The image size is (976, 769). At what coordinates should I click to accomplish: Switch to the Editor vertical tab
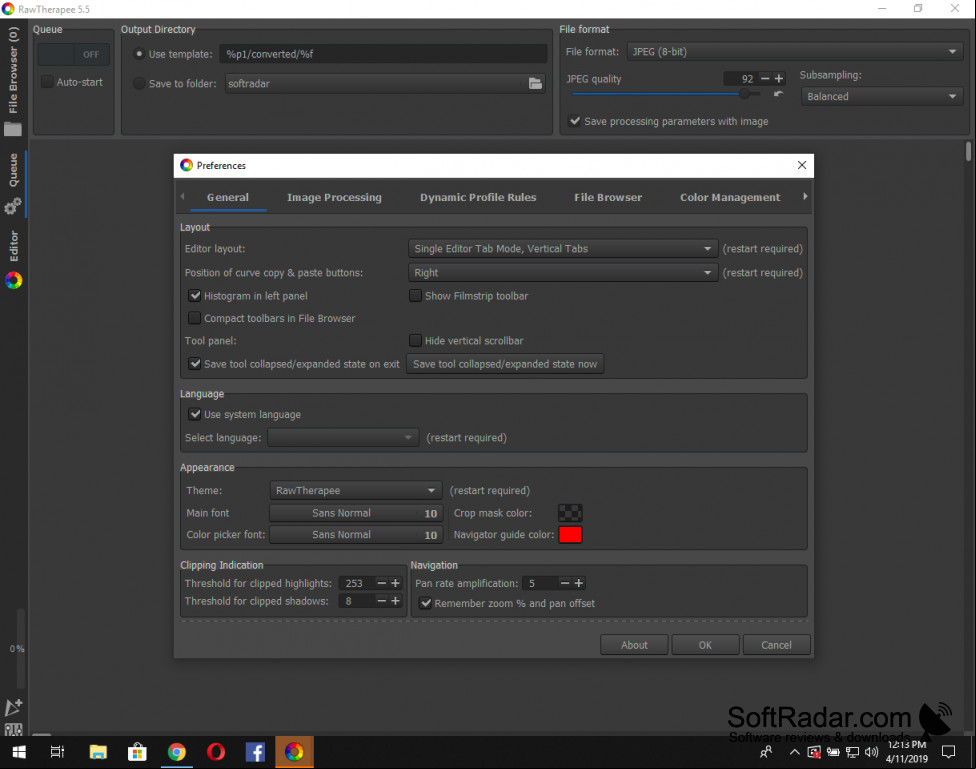click(x=14, y=246)
